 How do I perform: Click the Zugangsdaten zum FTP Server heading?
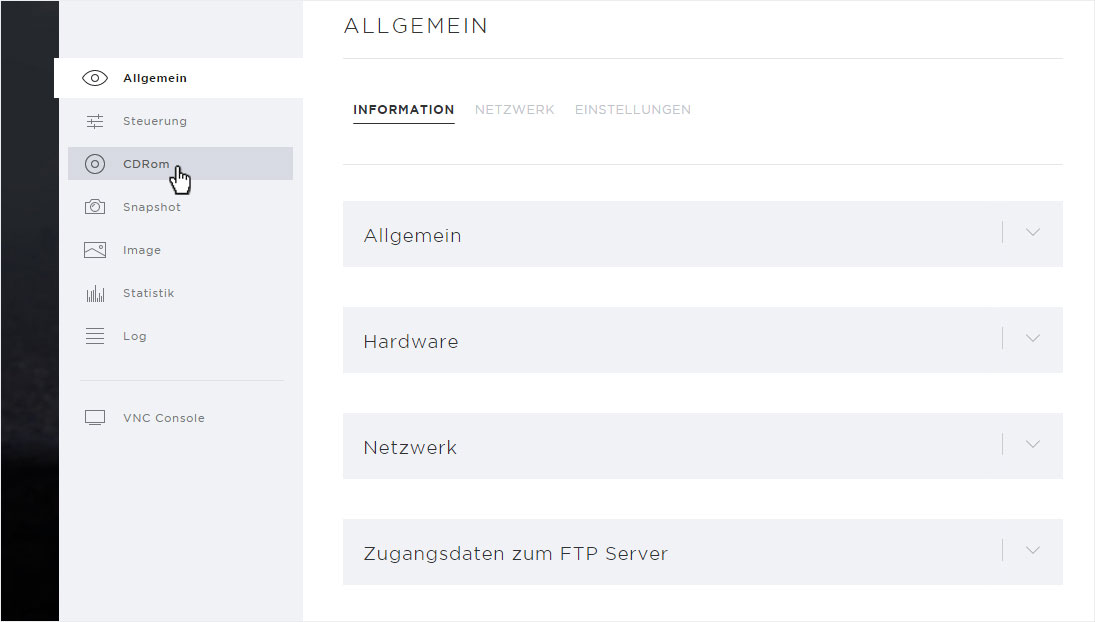click(515, 554)
